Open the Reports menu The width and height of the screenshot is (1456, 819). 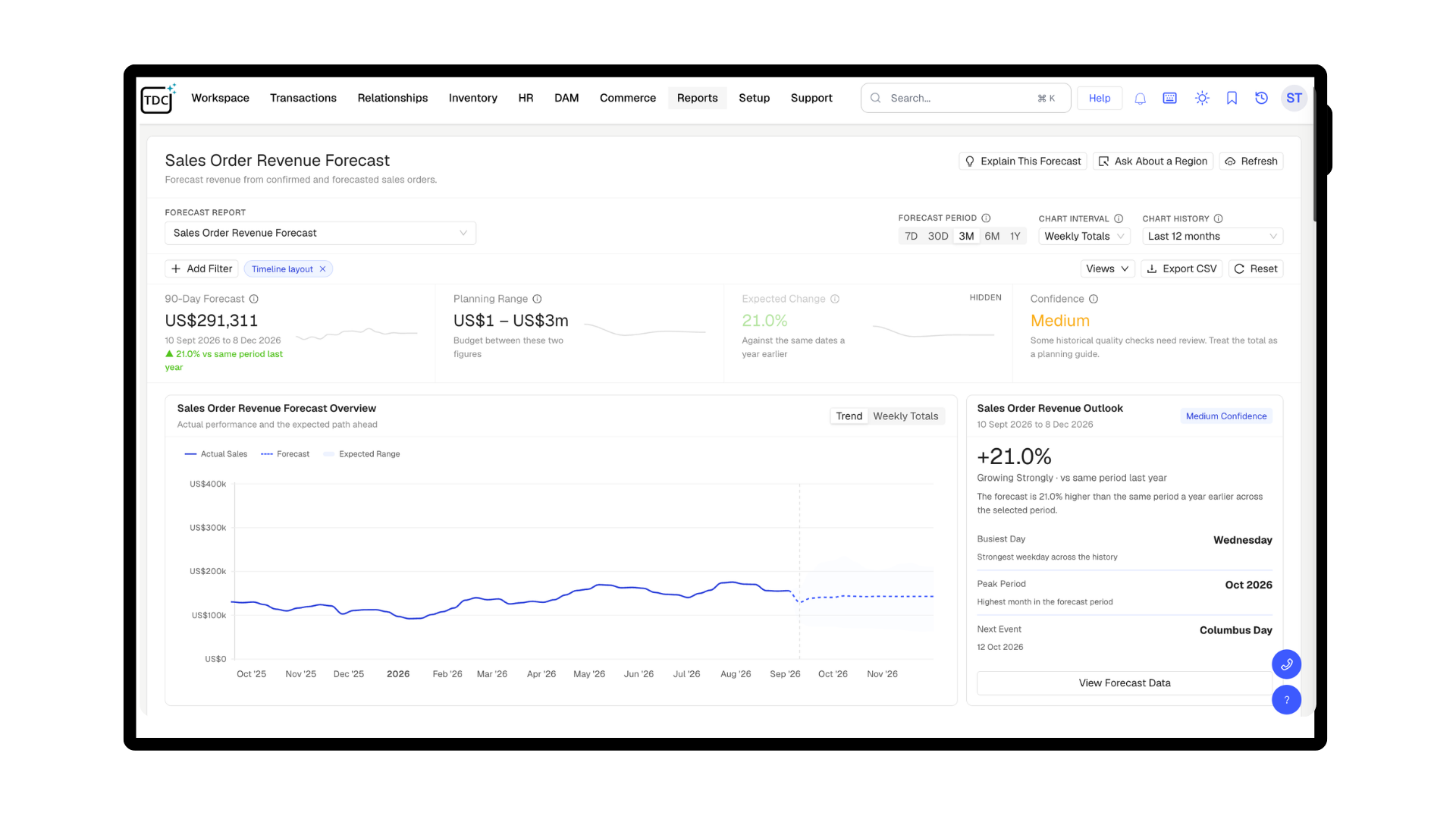pos(697,99)
